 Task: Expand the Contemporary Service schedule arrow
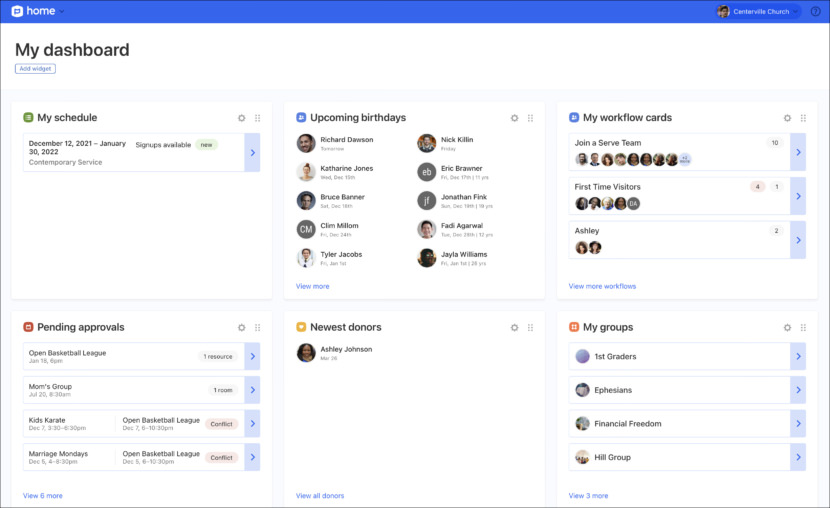point(252,153)
